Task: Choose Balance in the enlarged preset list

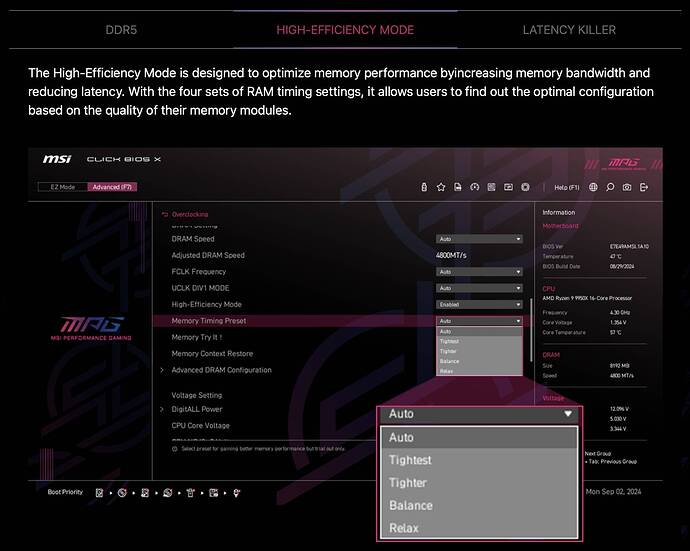Action: [479, 505]
